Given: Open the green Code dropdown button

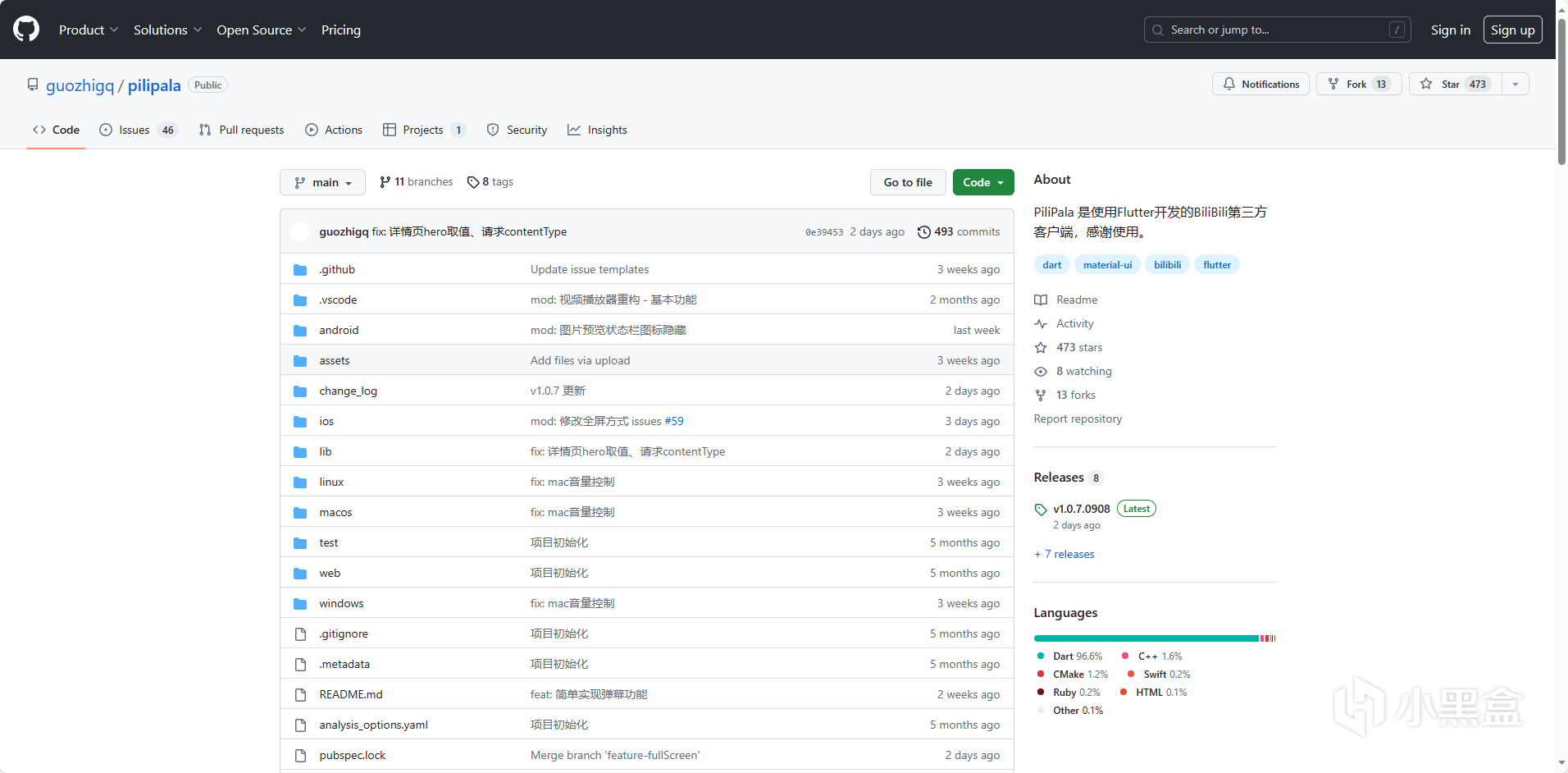Looking at the screenshot, I should (983, 182).
